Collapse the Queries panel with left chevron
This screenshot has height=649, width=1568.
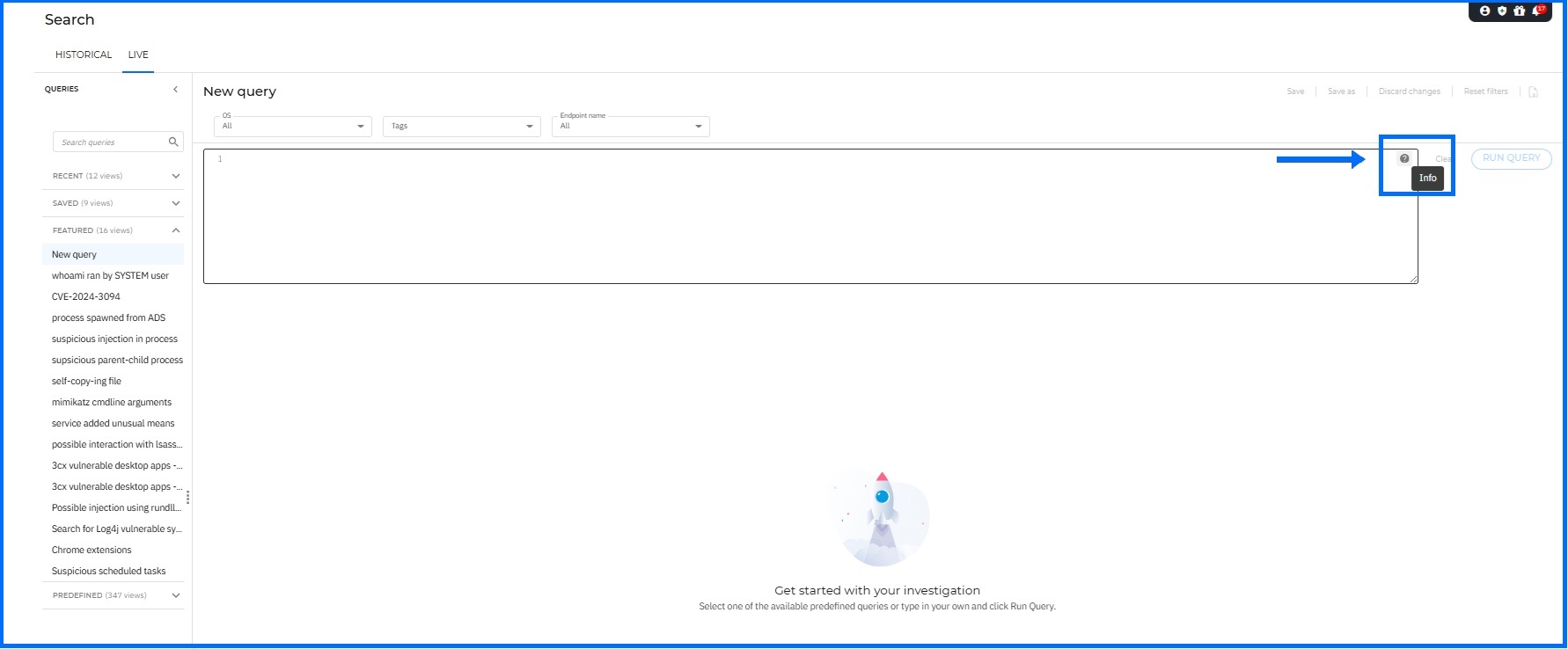point(175,89)
